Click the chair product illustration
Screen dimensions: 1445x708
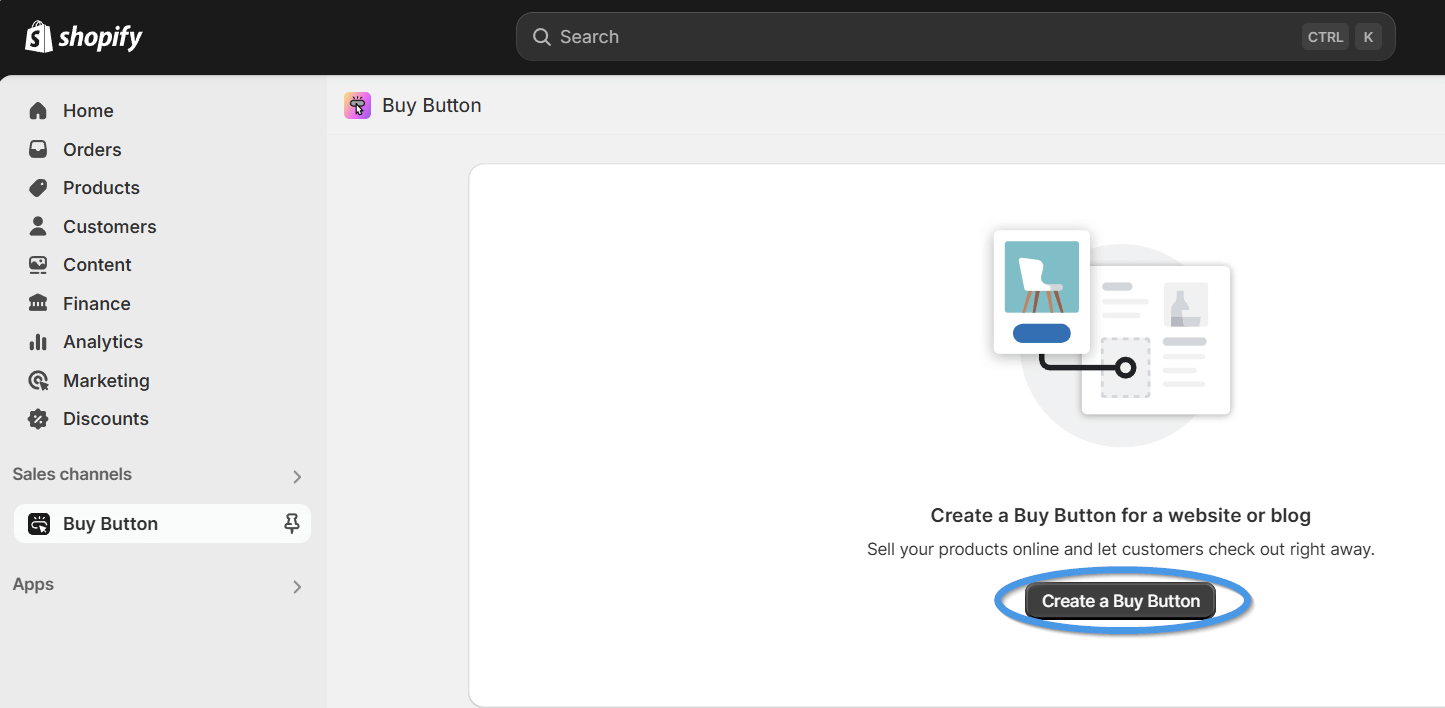pos(1041,277)
